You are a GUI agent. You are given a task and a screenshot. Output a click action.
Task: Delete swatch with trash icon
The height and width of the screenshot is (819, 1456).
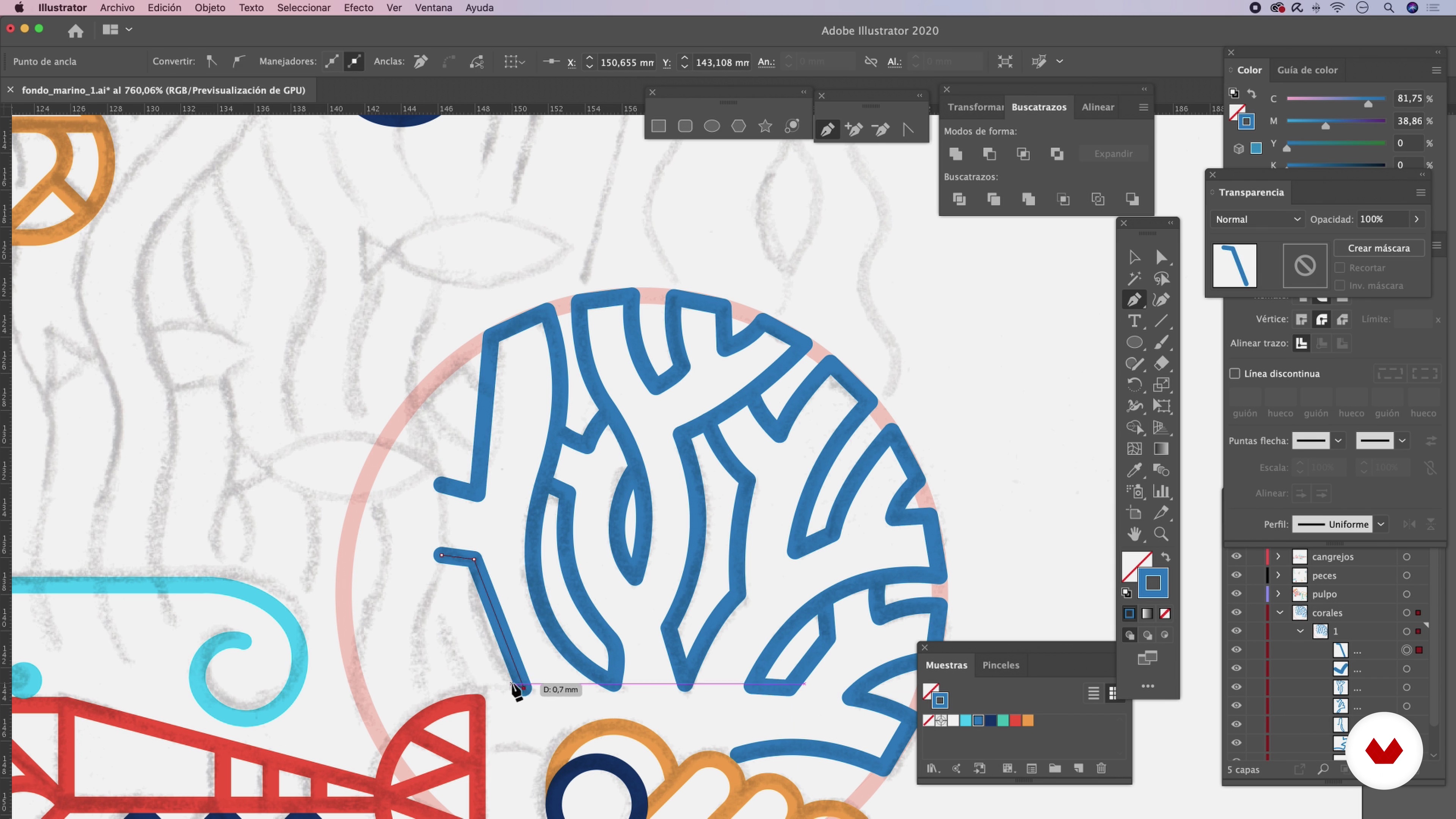1101,768
